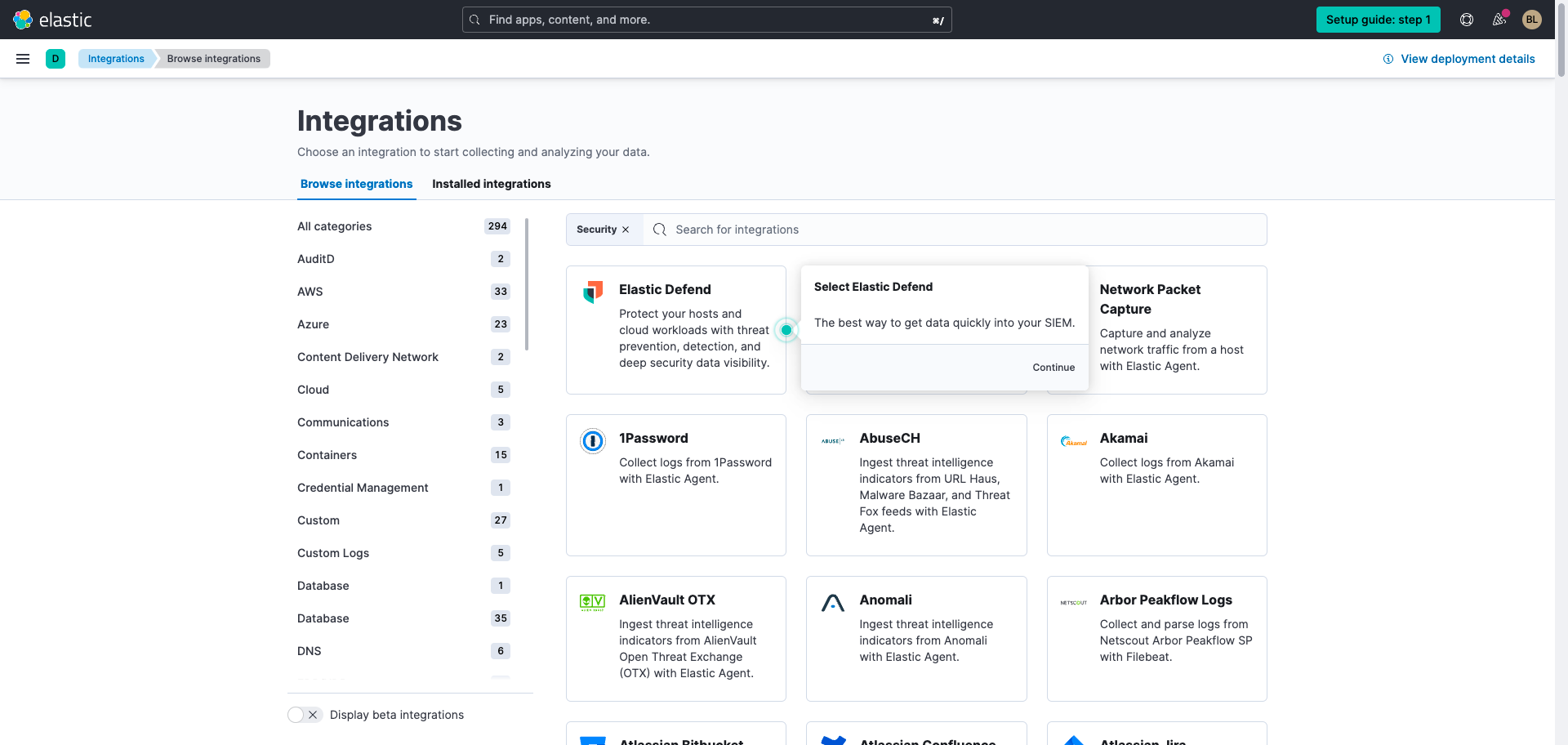Click the Select Elastic Defend popover title

[873, 287]
